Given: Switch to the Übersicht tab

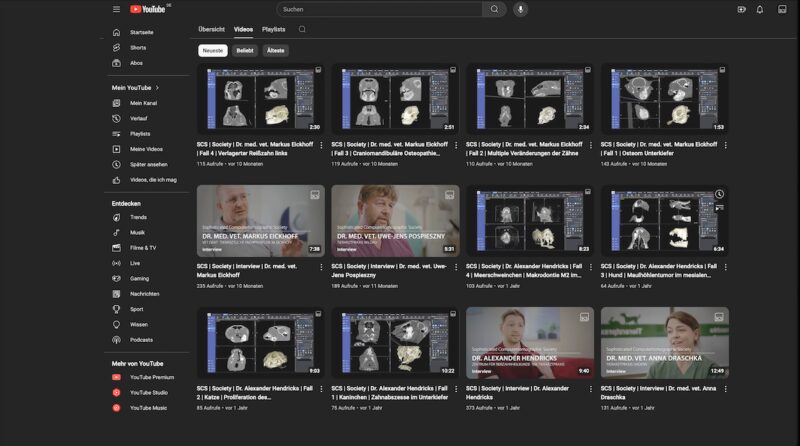Looking at the screenshot, I should (211, 29).
